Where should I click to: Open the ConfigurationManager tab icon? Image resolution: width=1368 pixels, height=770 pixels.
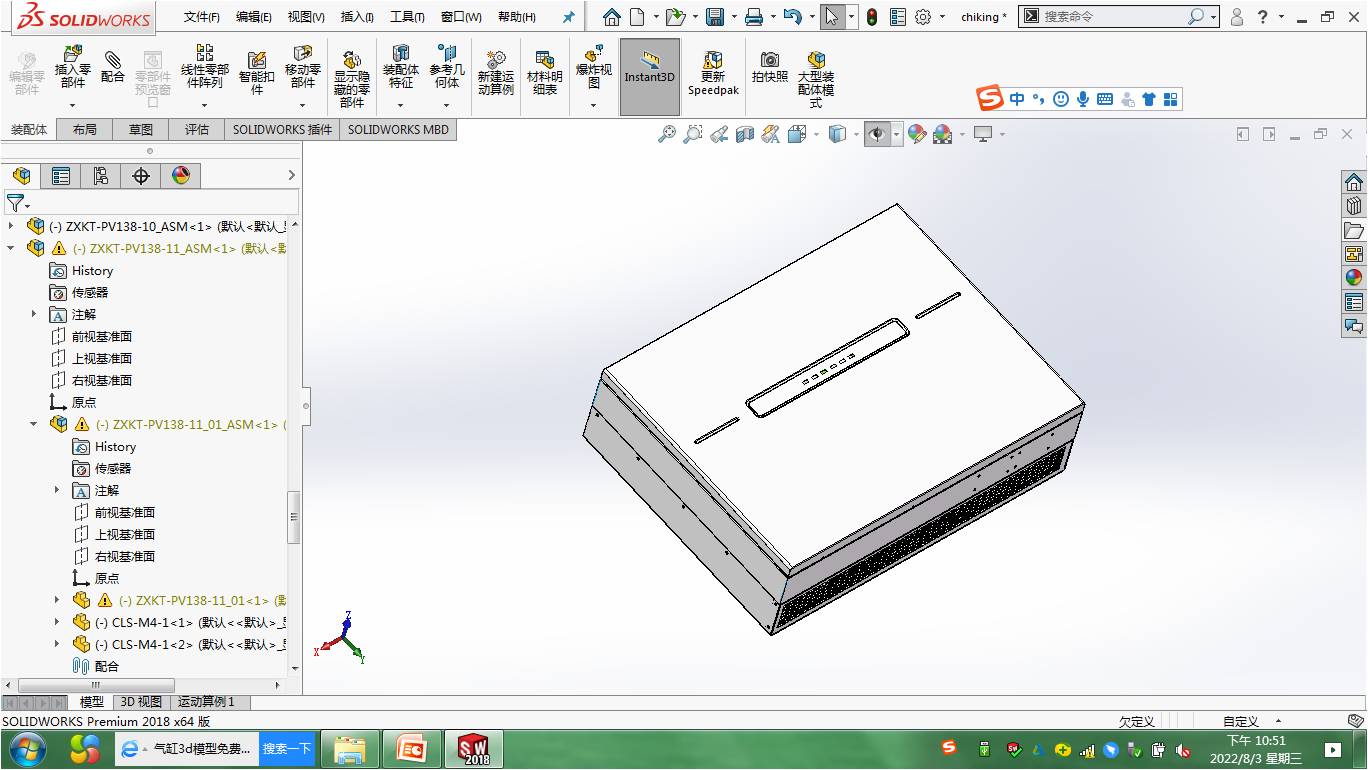101,176
